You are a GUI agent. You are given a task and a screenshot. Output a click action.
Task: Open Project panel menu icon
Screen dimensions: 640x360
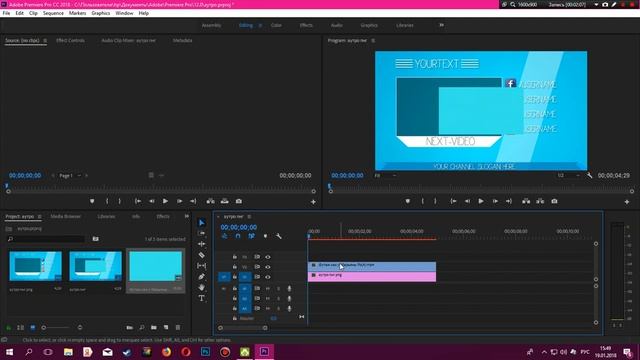point(40,216)
